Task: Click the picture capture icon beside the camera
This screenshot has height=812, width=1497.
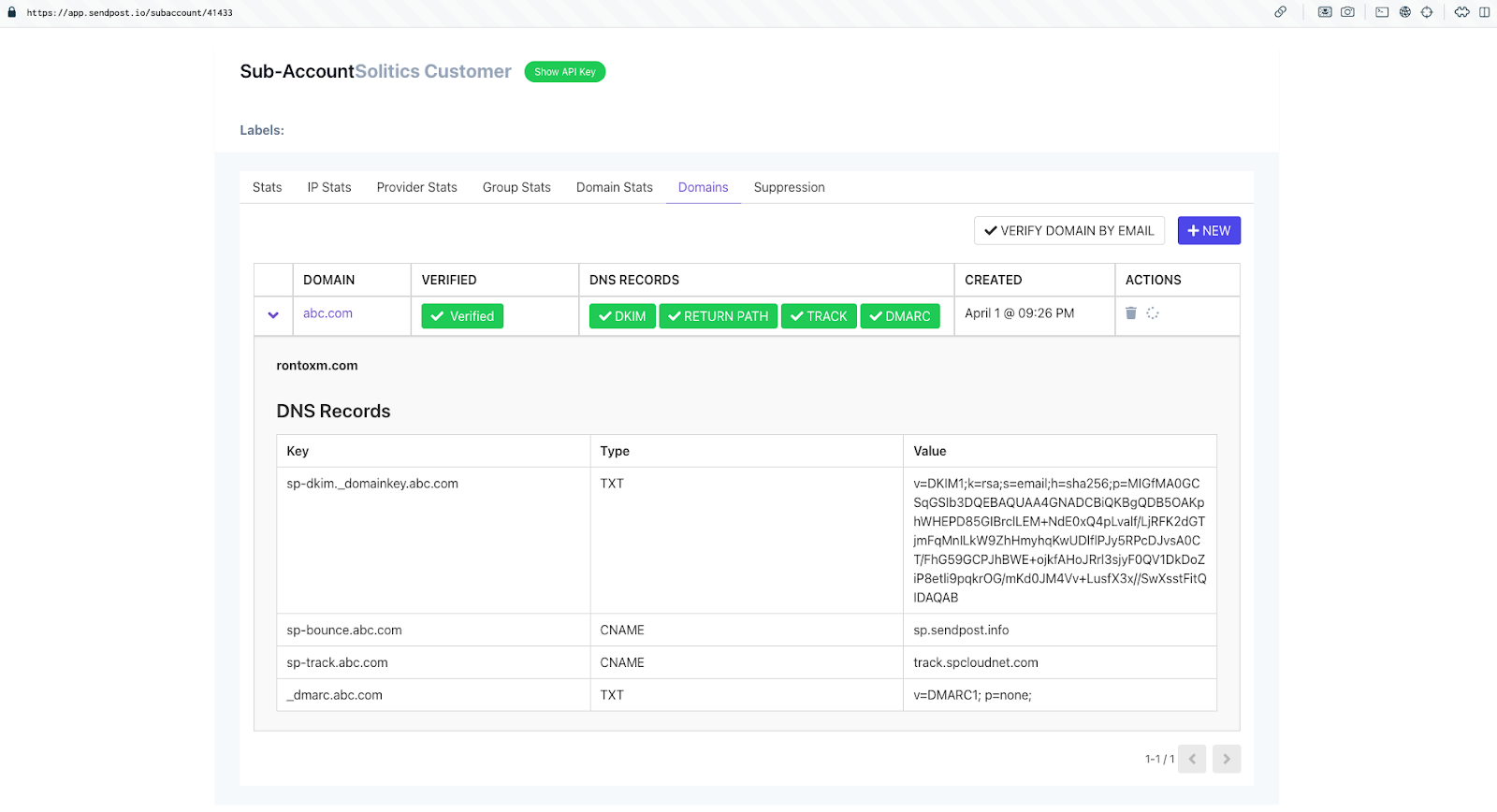Action: click(x=1325, y=12)
